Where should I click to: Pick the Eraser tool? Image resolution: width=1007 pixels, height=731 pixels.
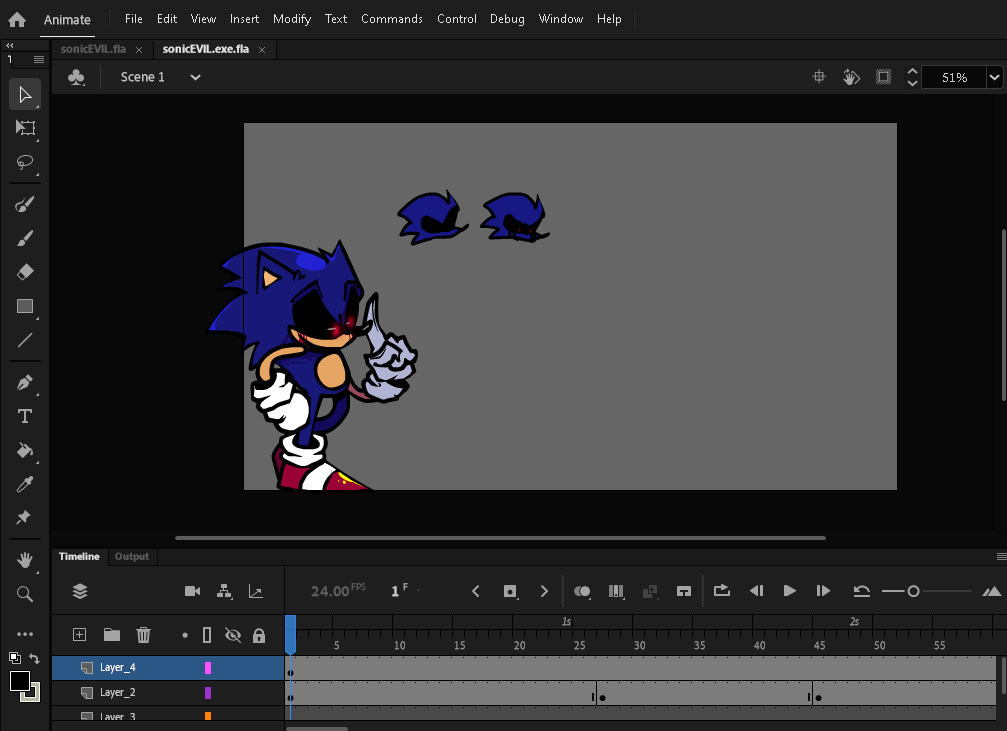coord(24,271)
